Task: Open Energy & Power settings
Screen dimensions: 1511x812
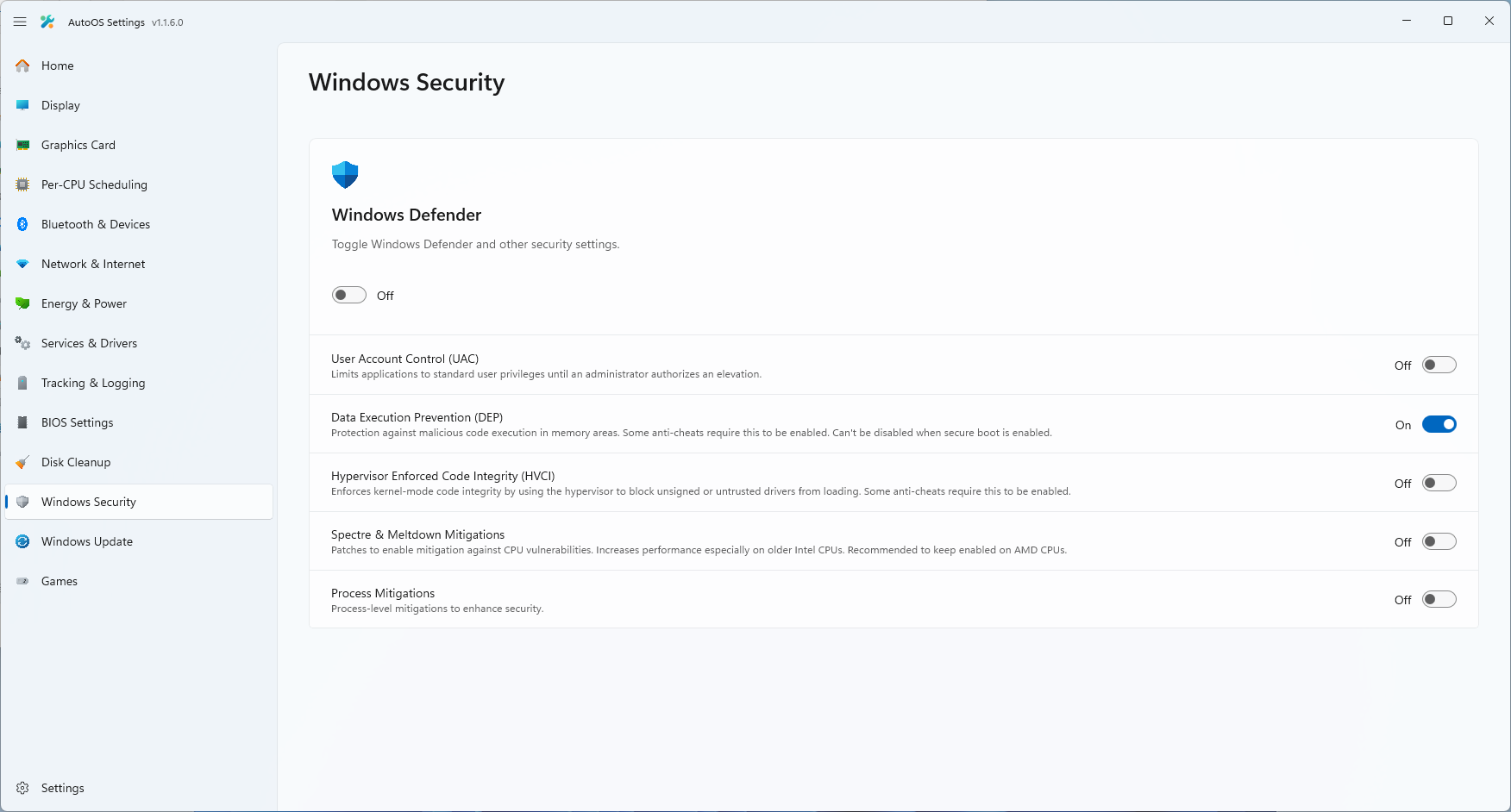Action: (139, 303)
